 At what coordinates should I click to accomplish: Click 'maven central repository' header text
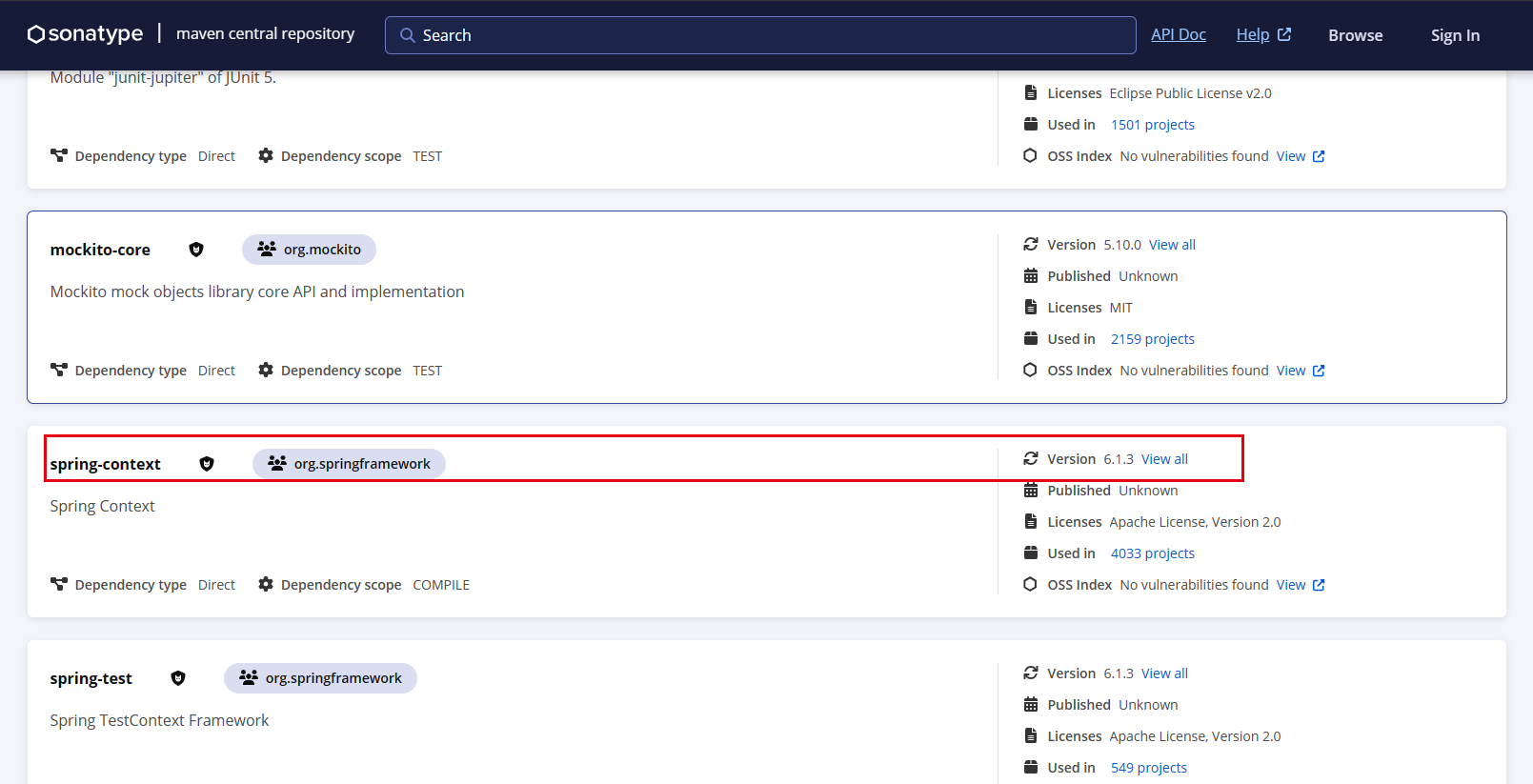pos(265,33)
